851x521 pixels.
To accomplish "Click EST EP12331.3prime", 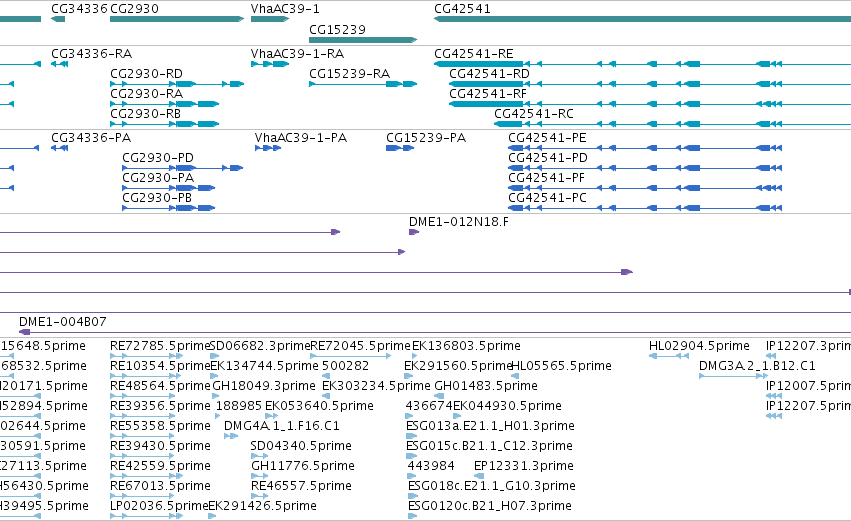I will (x=523, y=466).
